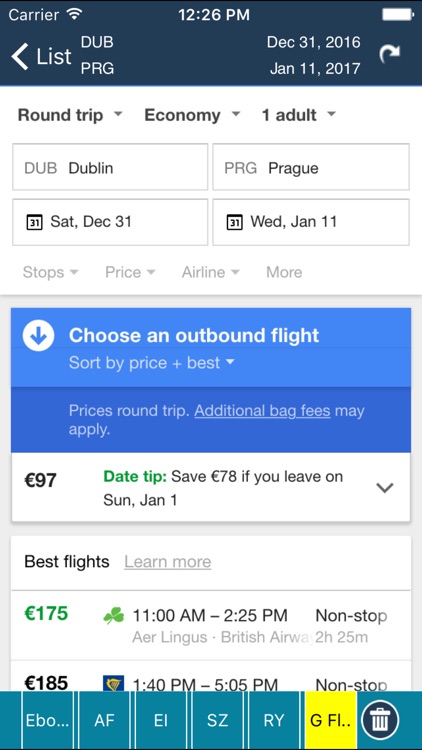The height and width of the screenshot is (750, 422).
Task: Expand the €97 date tip chevron
Action: 385,487
